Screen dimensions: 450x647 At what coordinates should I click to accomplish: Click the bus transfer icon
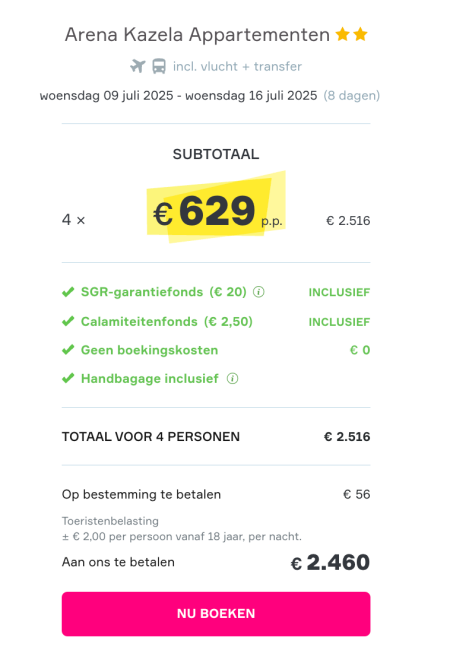(159, 66)
